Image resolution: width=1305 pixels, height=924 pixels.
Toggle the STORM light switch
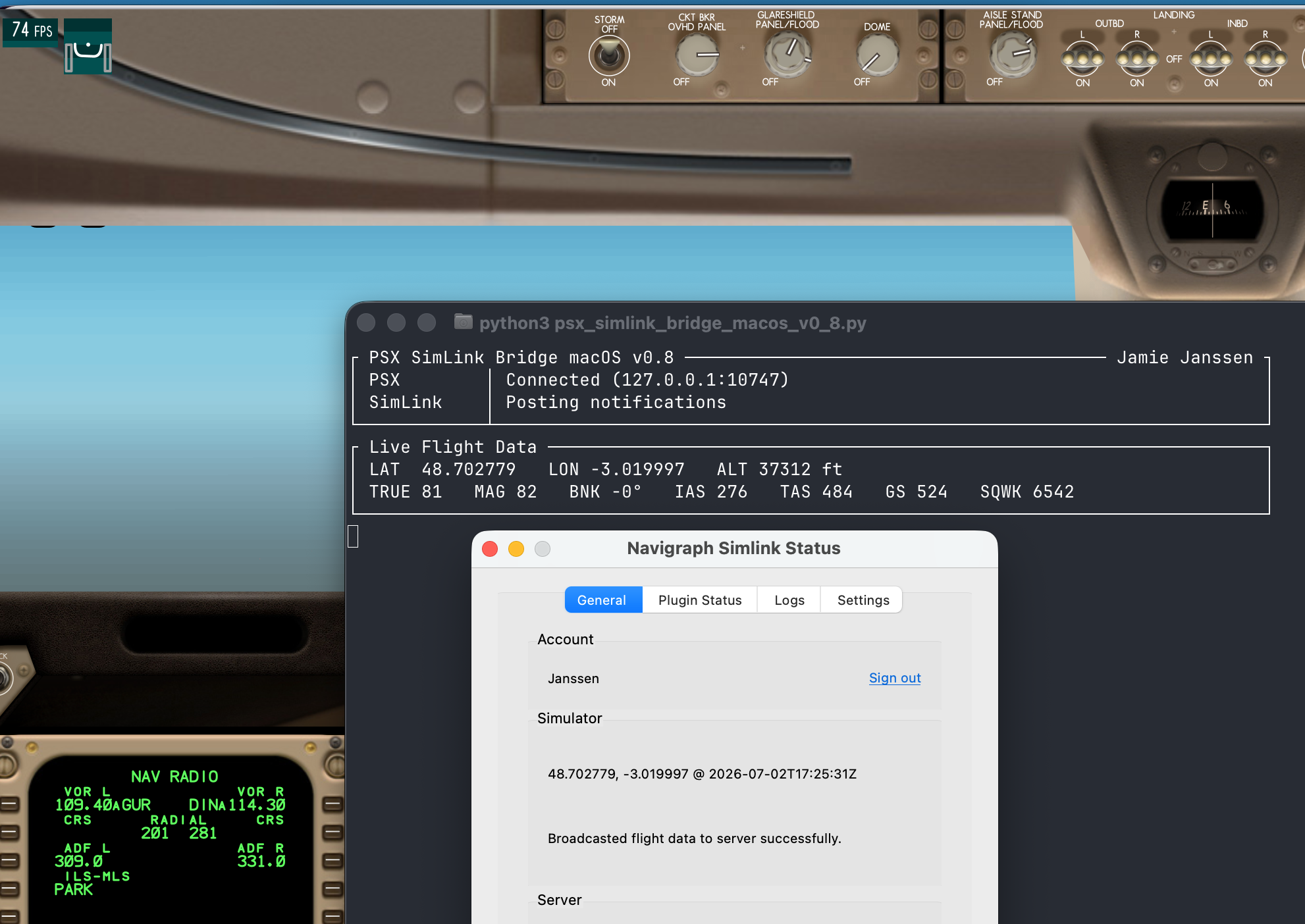(x=609, y=55)
